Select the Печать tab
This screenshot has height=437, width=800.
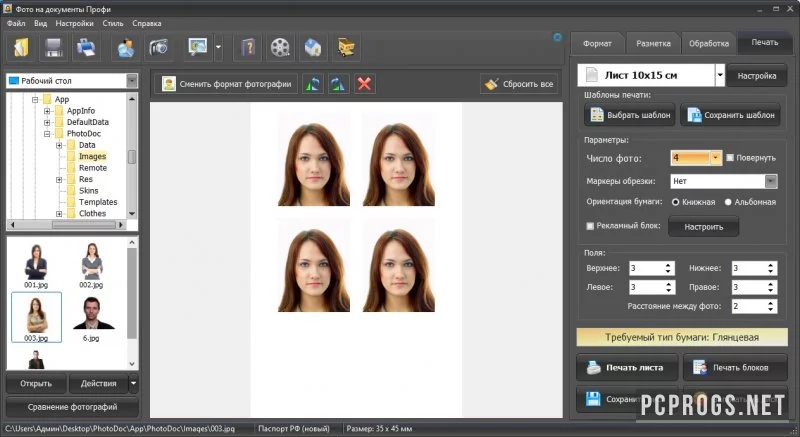pos(764,42)
